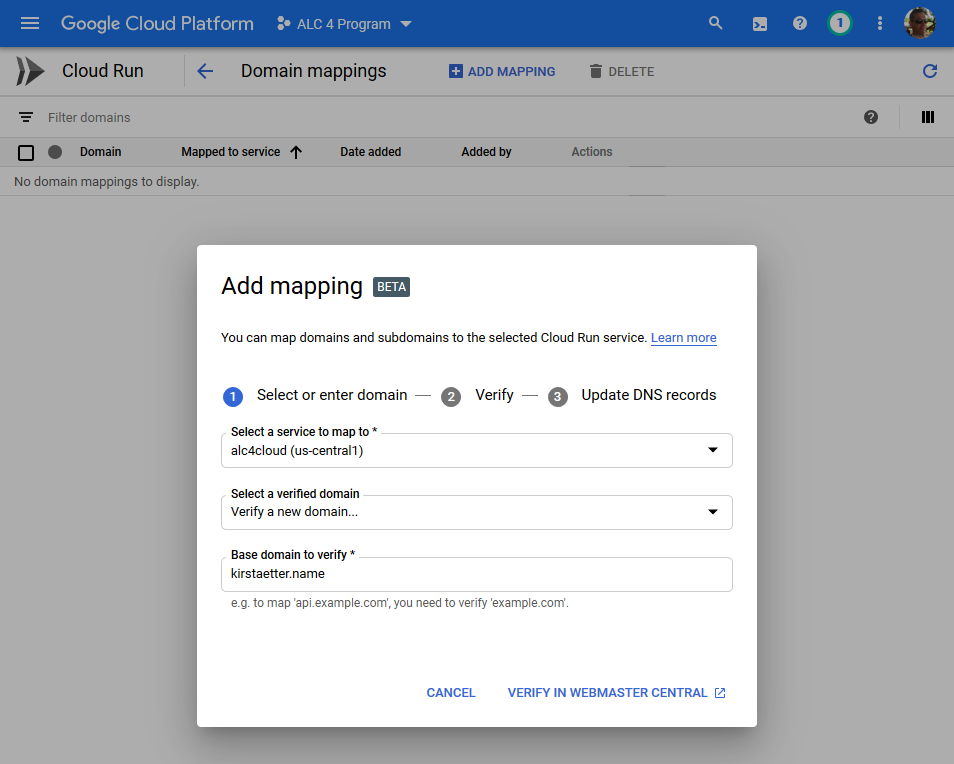The height and width of the screenshot is (764, 954).
Task: Click the CANCEL button
Action: 451,693
